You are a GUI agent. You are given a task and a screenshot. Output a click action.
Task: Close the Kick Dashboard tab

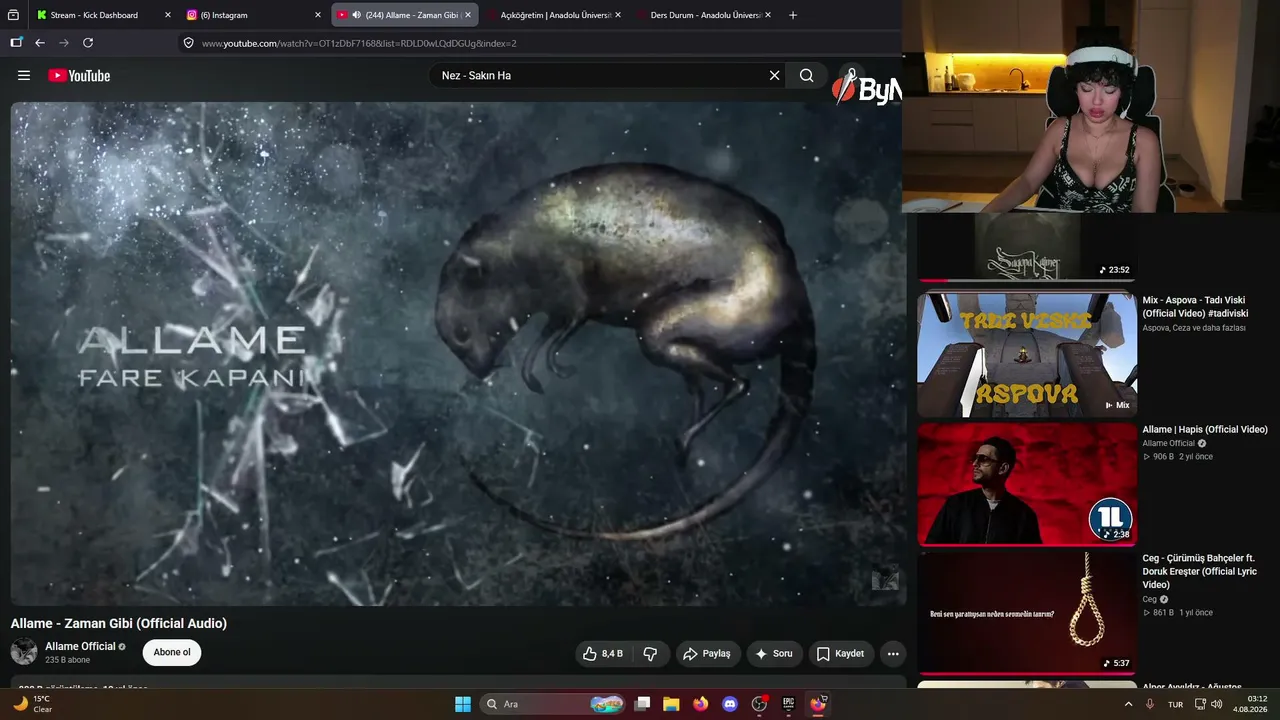[x=167, y=15]
